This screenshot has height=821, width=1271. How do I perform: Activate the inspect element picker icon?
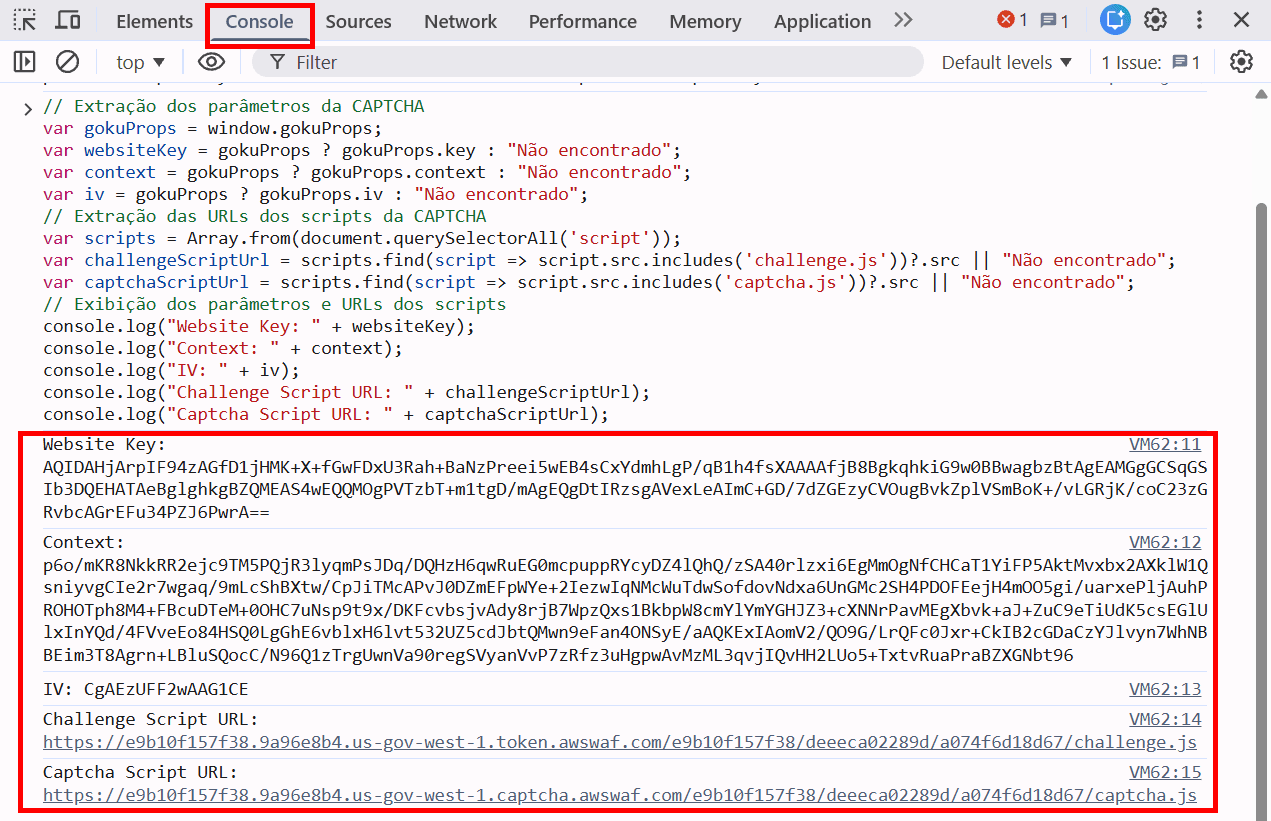(x=25, y=20)
